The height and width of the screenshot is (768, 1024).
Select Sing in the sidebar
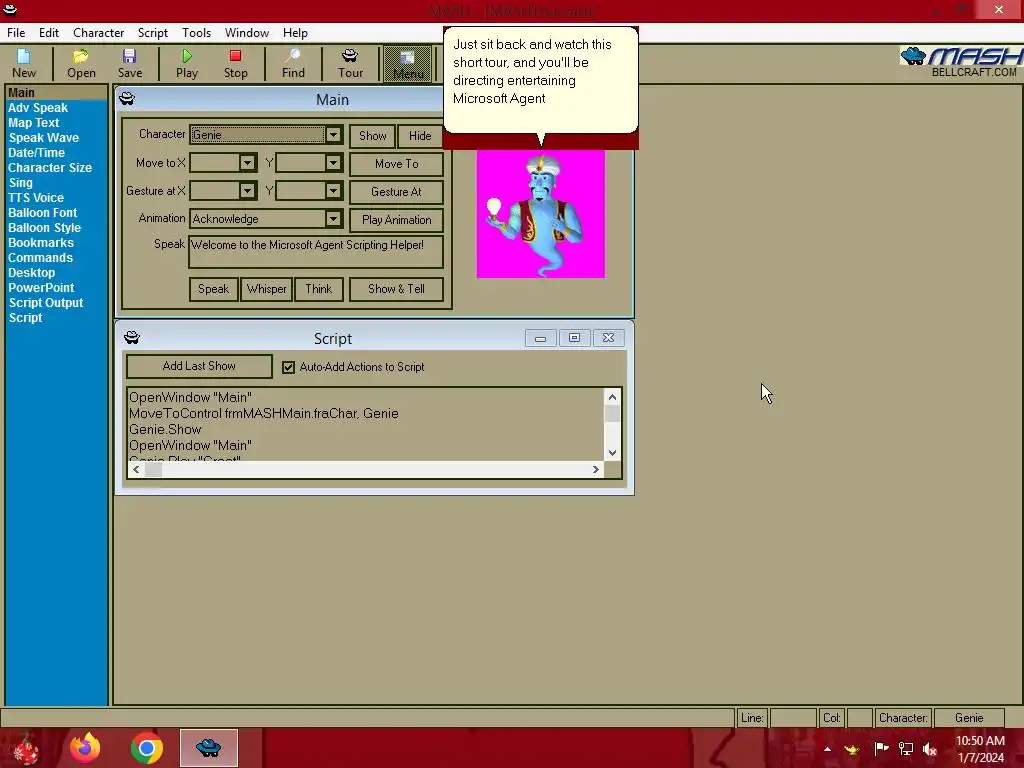[x=20, y=183]
